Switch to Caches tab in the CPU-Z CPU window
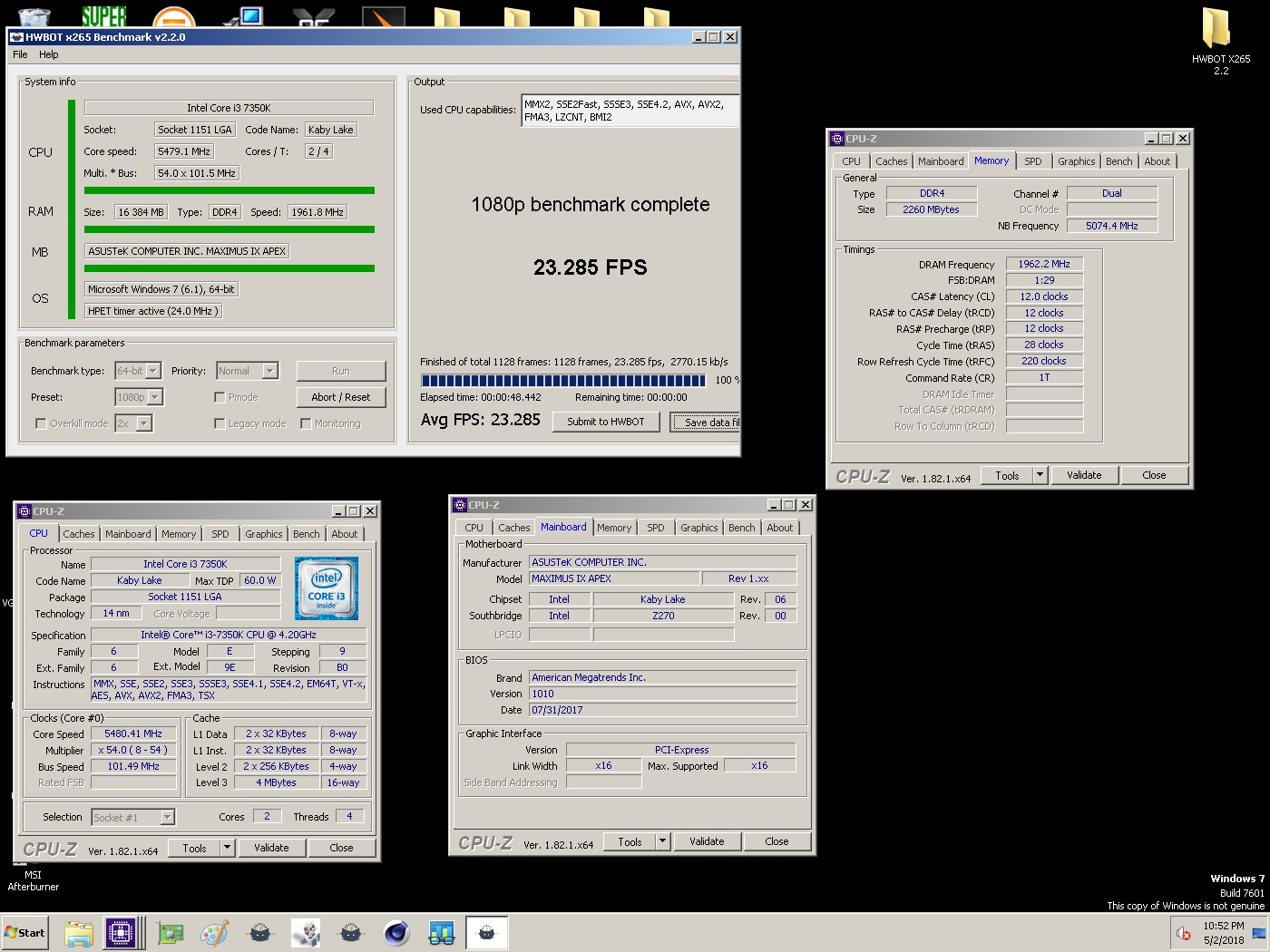1270x952 pixels. [x=79, y=534]
